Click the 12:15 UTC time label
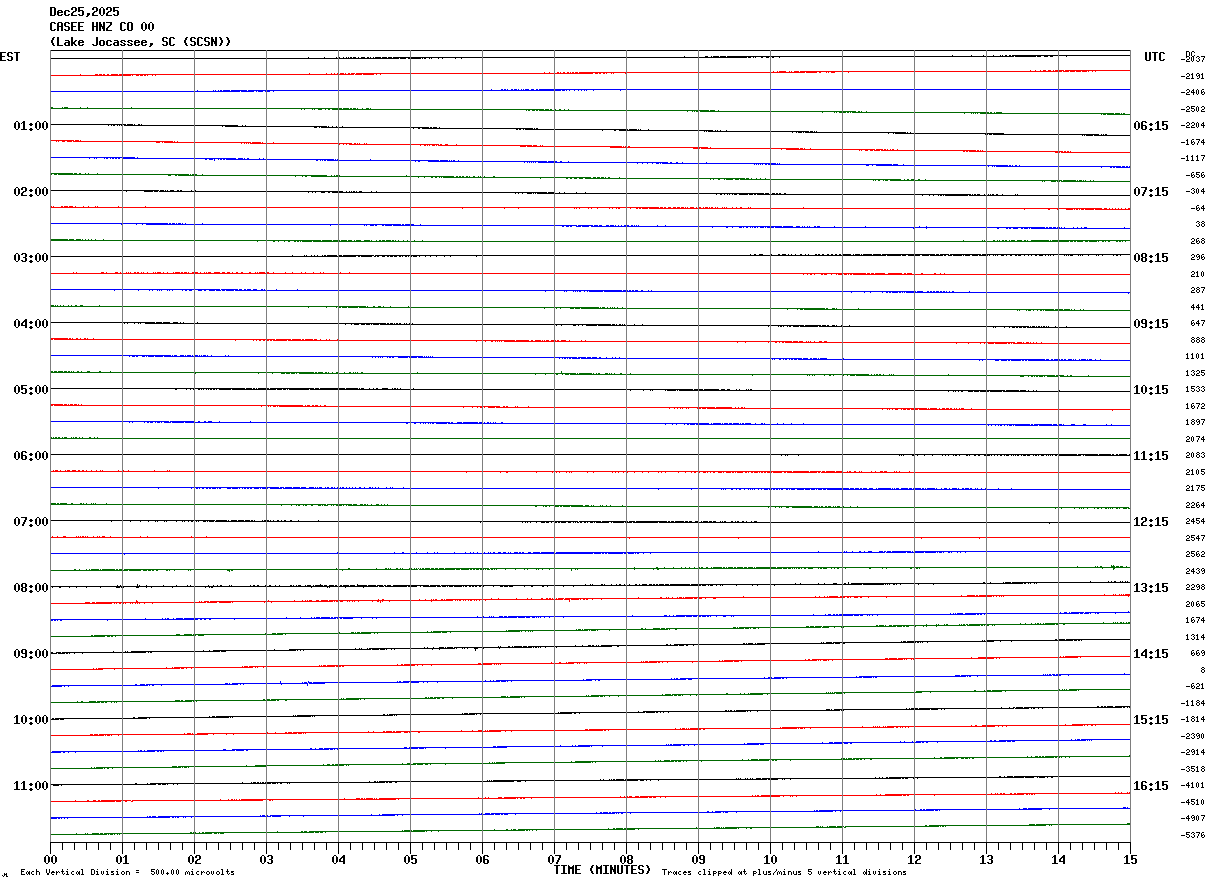The image size is (1210, 886). (1151, 521)
